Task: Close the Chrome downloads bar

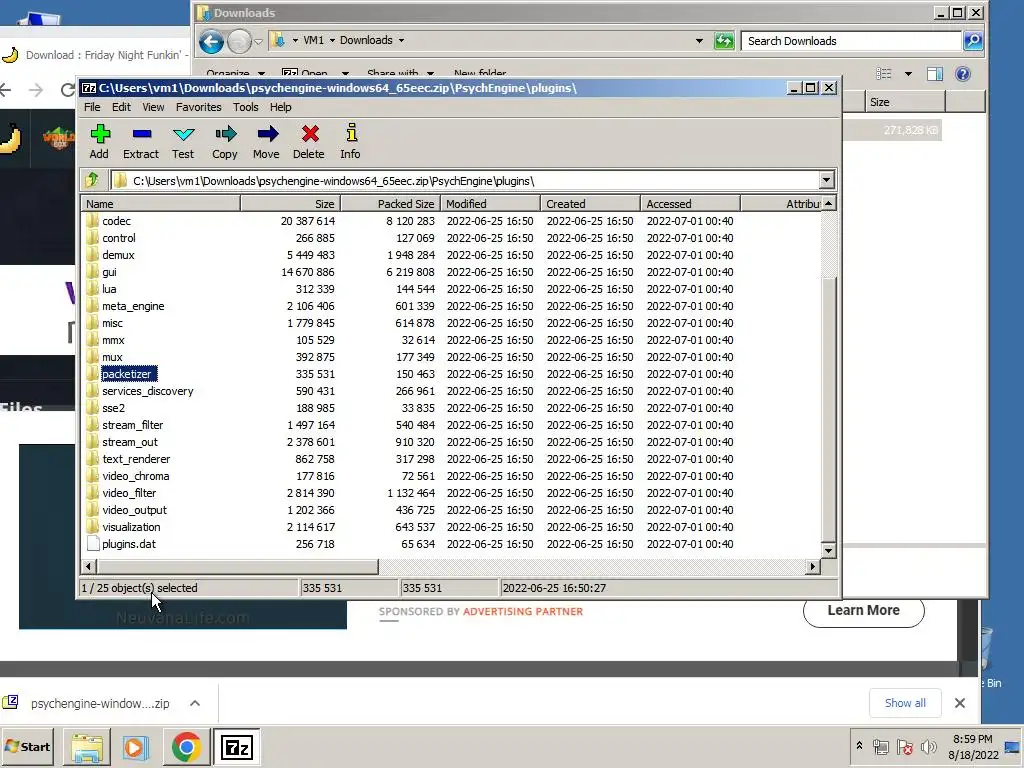Action: 959,703
